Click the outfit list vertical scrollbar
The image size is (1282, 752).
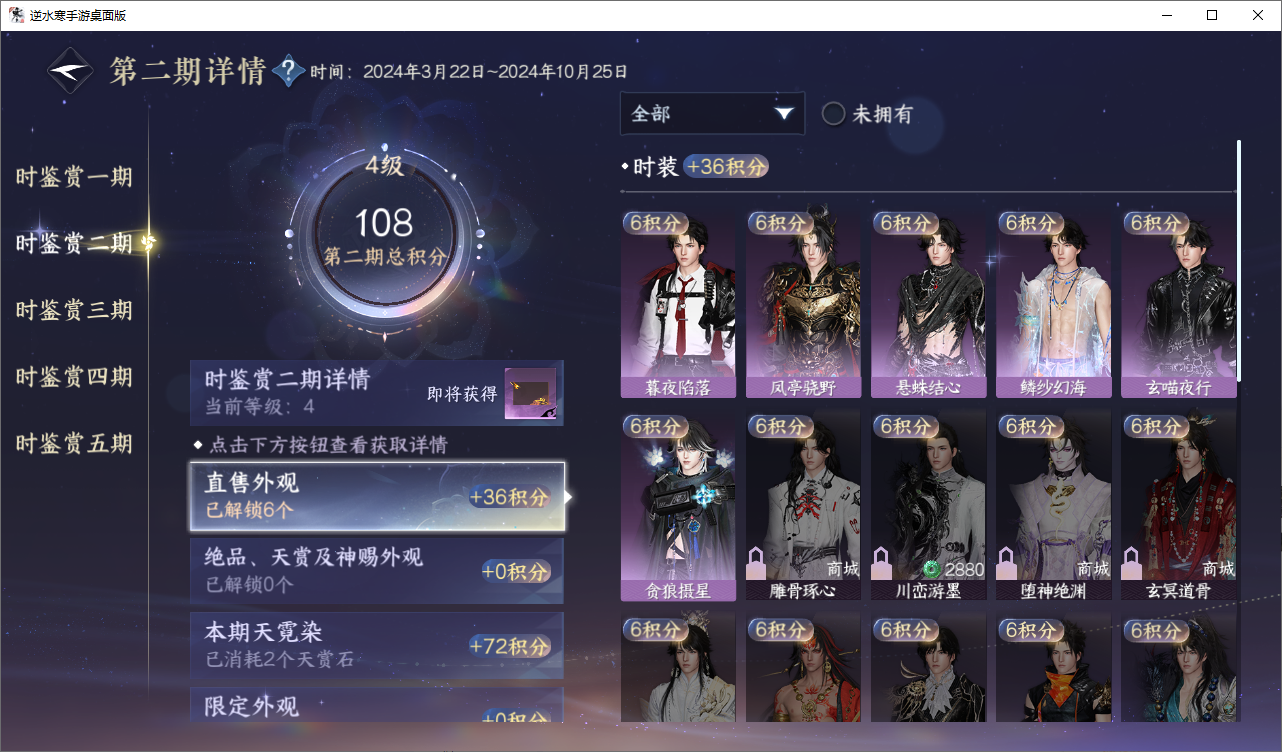coord(1239,260)
